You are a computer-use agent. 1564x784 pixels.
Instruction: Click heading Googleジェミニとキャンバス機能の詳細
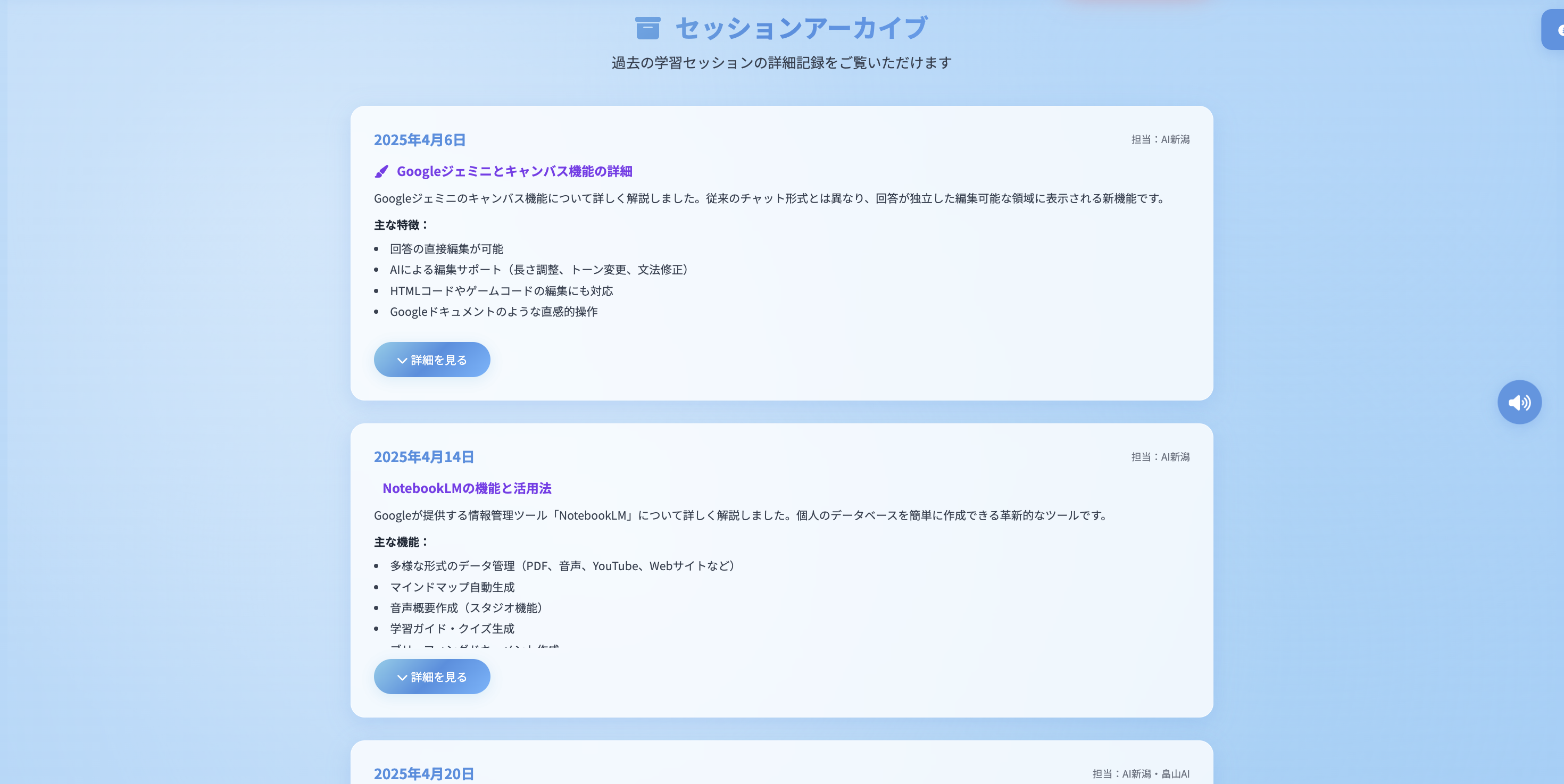514,171
